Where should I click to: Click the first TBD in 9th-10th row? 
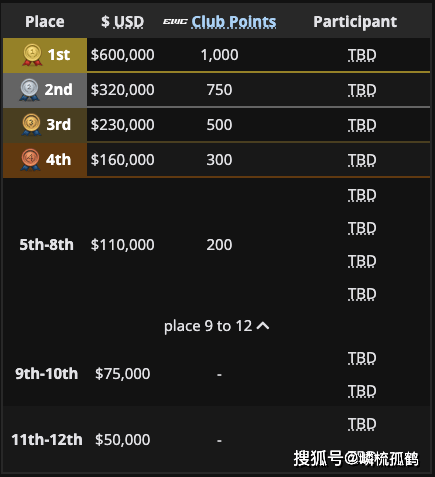pyautogui.click(x=362, y=358)
